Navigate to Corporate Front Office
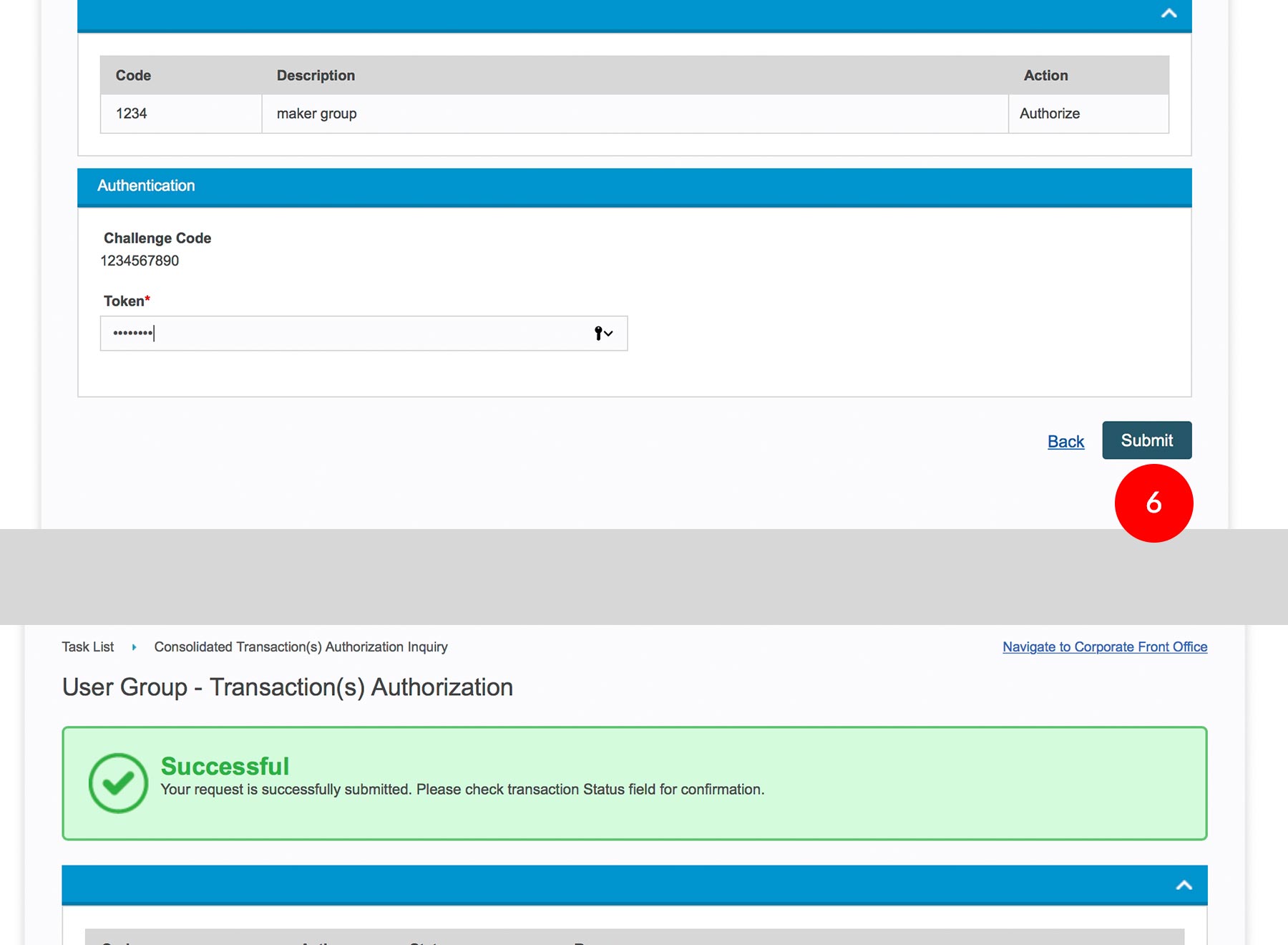Viewport: 1288px width, 945px height. coord(1105,647)
